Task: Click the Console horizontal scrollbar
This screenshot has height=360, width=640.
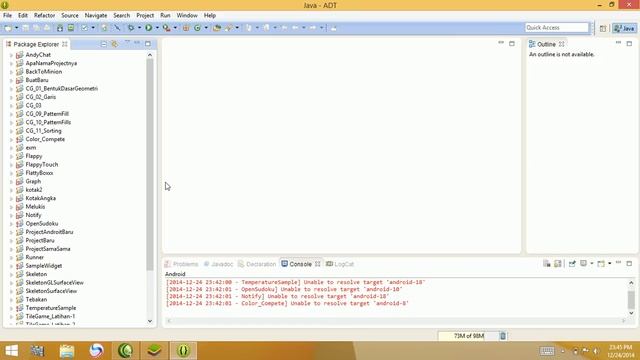Action: click(x=396, y=321)
